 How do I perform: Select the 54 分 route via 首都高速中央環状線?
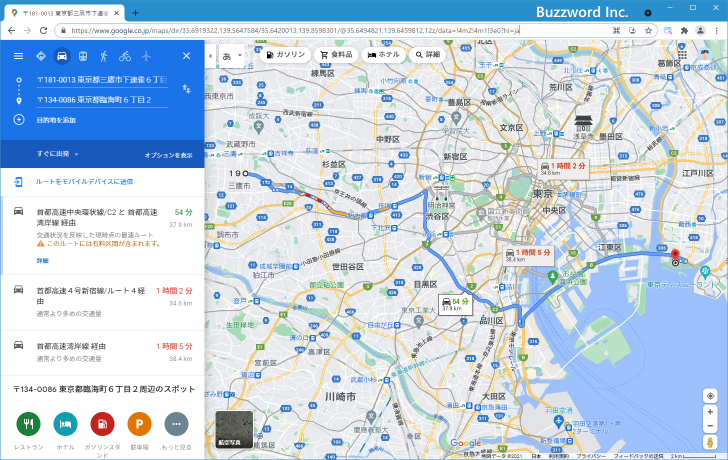point(103,235)
